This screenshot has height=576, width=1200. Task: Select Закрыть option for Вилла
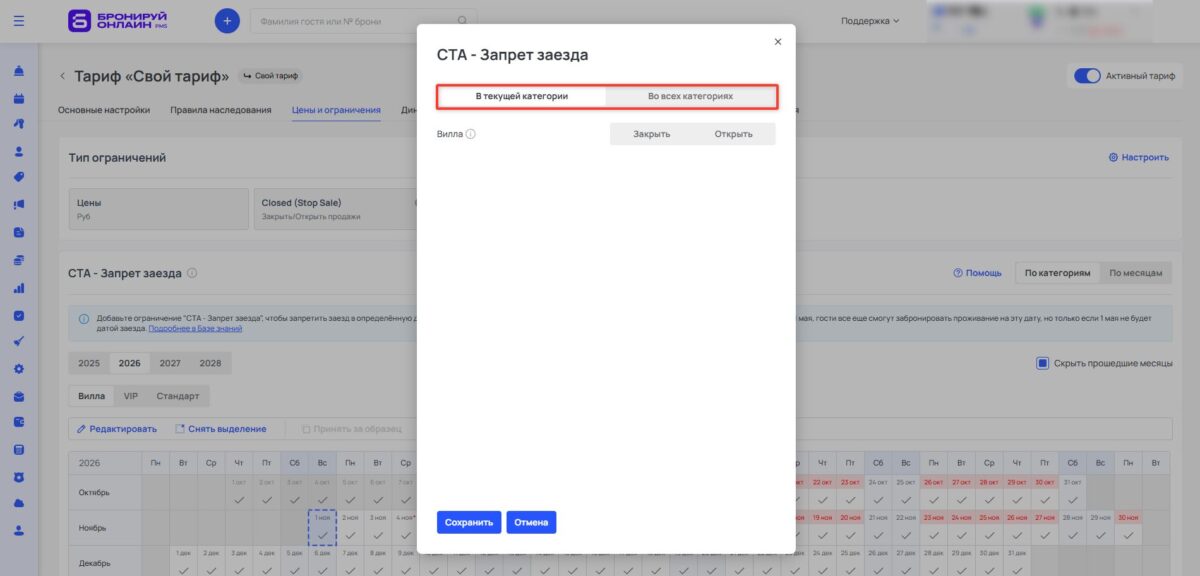652,134
